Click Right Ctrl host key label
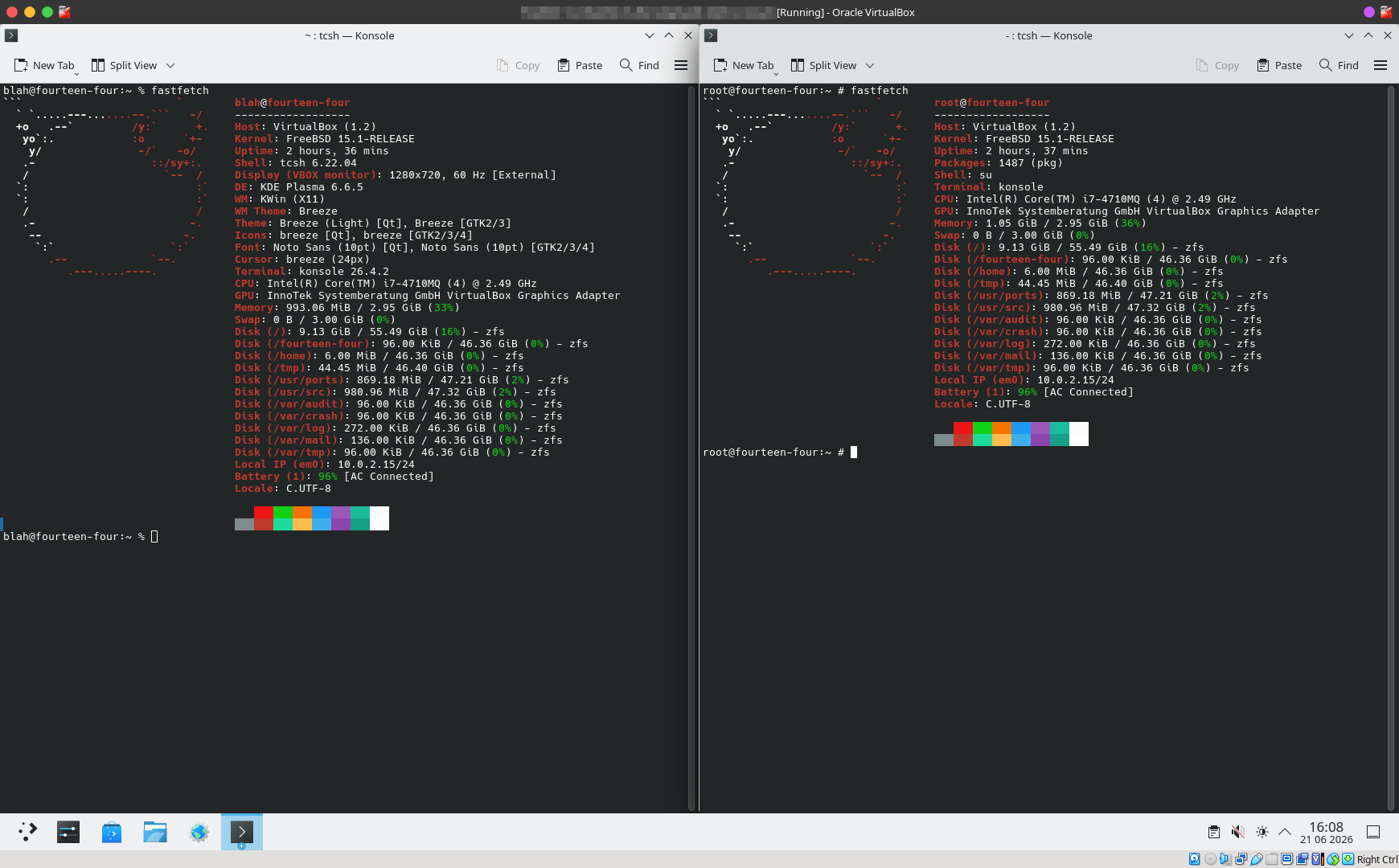The image size is (1399, 868). point(1377,859)
